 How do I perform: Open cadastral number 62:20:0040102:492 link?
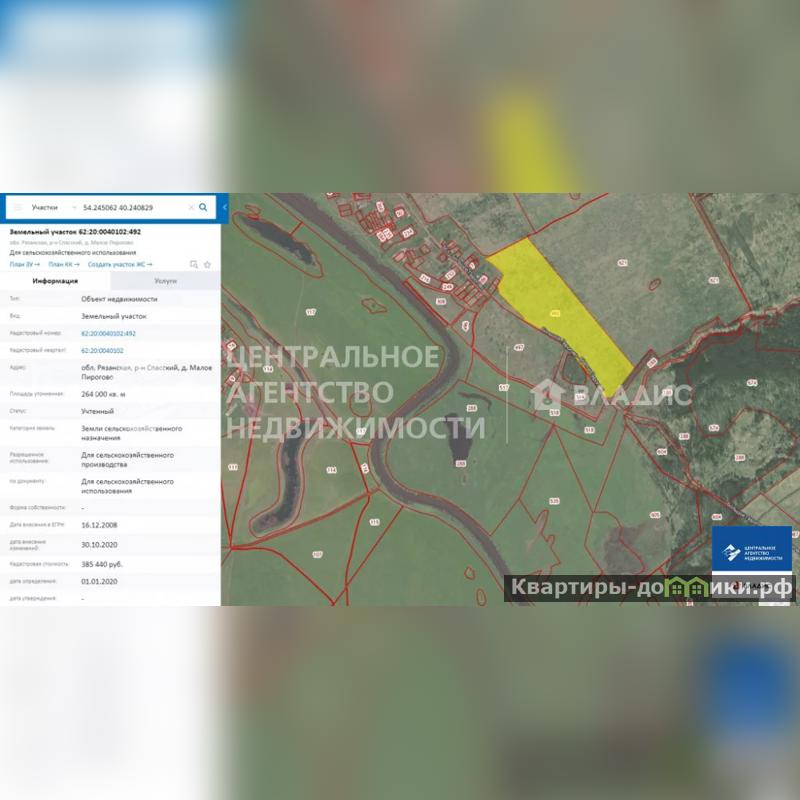(x=108, y=333)
